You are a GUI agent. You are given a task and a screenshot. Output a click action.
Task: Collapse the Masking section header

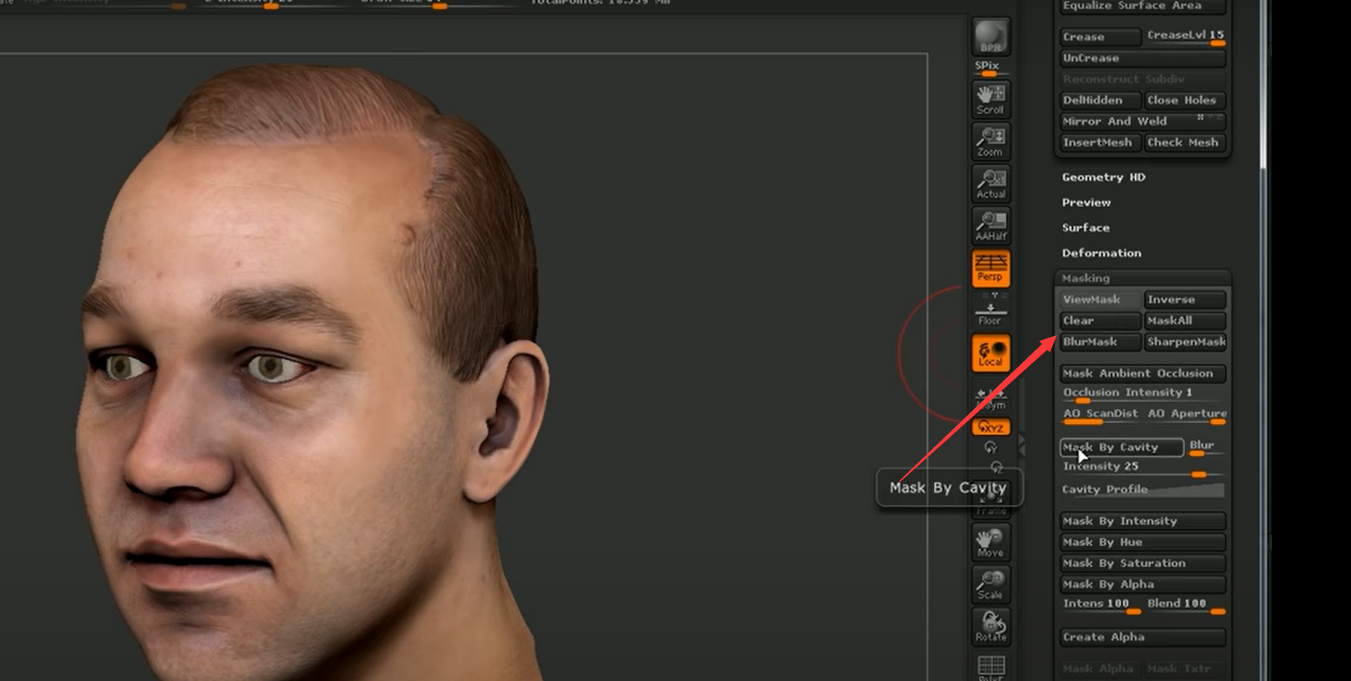[x=1142, y=278]
